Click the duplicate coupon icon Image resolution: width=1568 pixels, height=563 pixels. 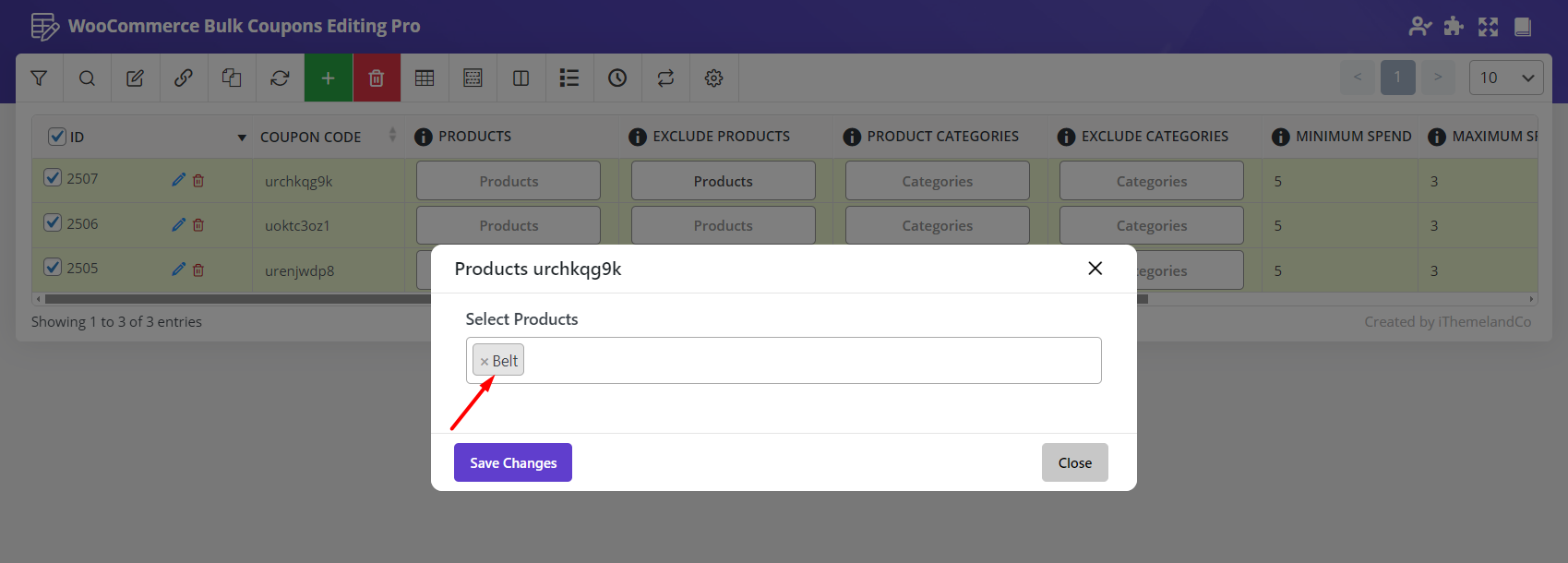(x=232, y=78)
